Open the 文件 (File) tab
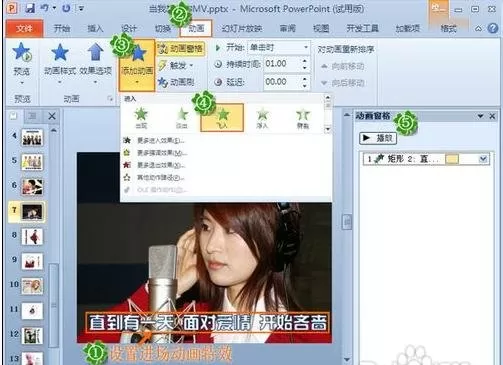Viewport: 503px width, 365px height. [24, 28]
